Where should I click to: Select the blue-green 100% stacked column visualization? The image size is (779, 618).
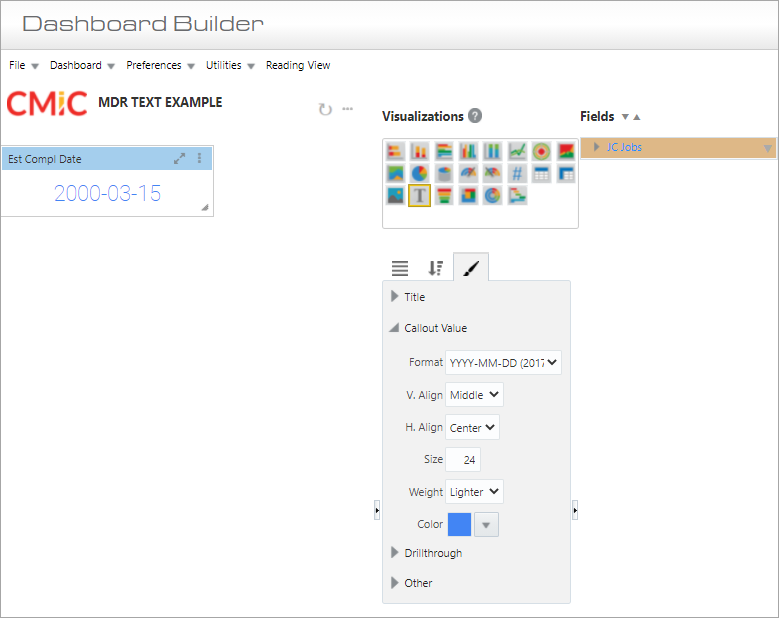492,151
